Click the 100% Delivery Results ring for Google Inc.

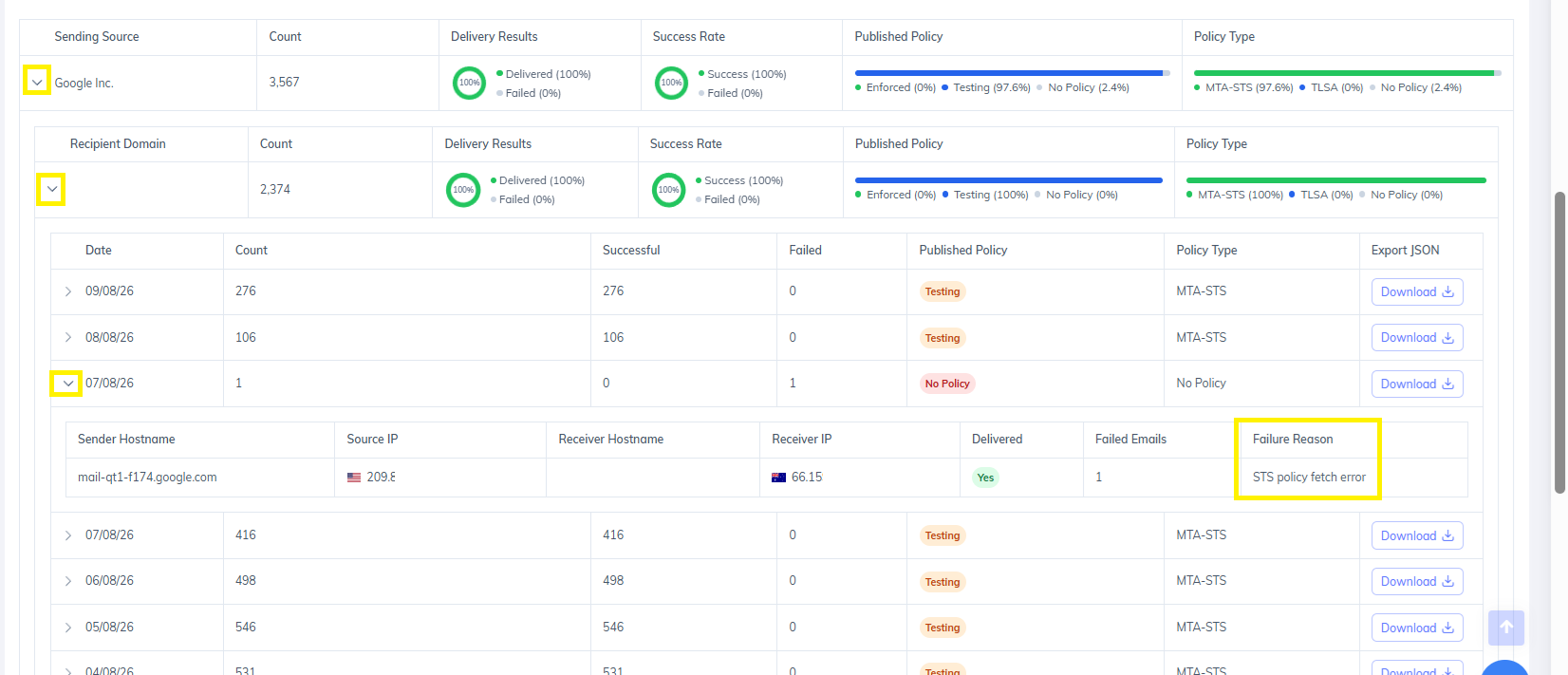point(470,83)
